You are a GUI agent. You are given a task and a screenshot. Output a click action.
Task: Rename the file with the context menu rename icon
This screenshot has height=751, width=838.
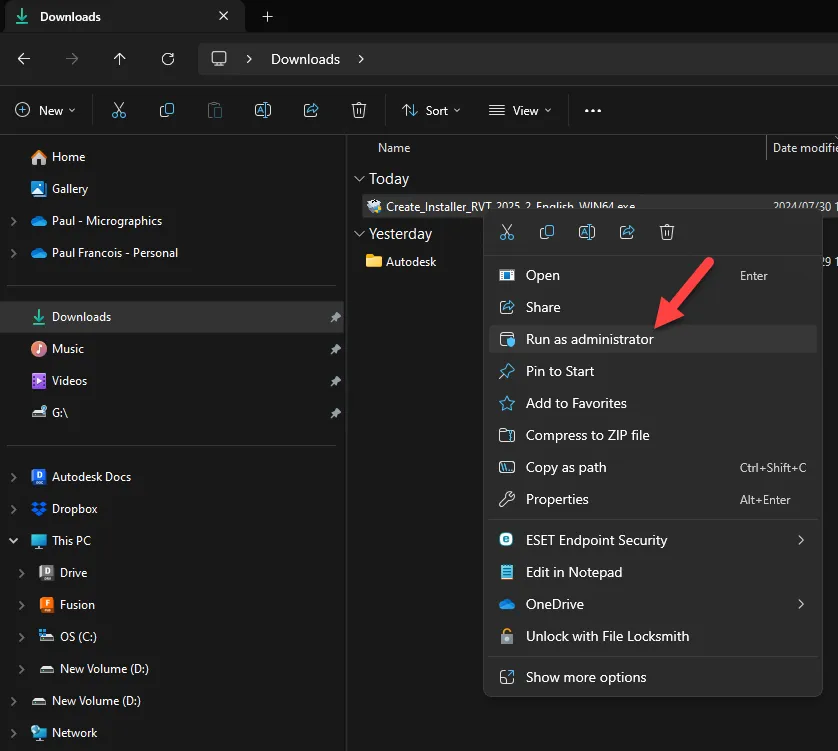(x=586, y=232)
